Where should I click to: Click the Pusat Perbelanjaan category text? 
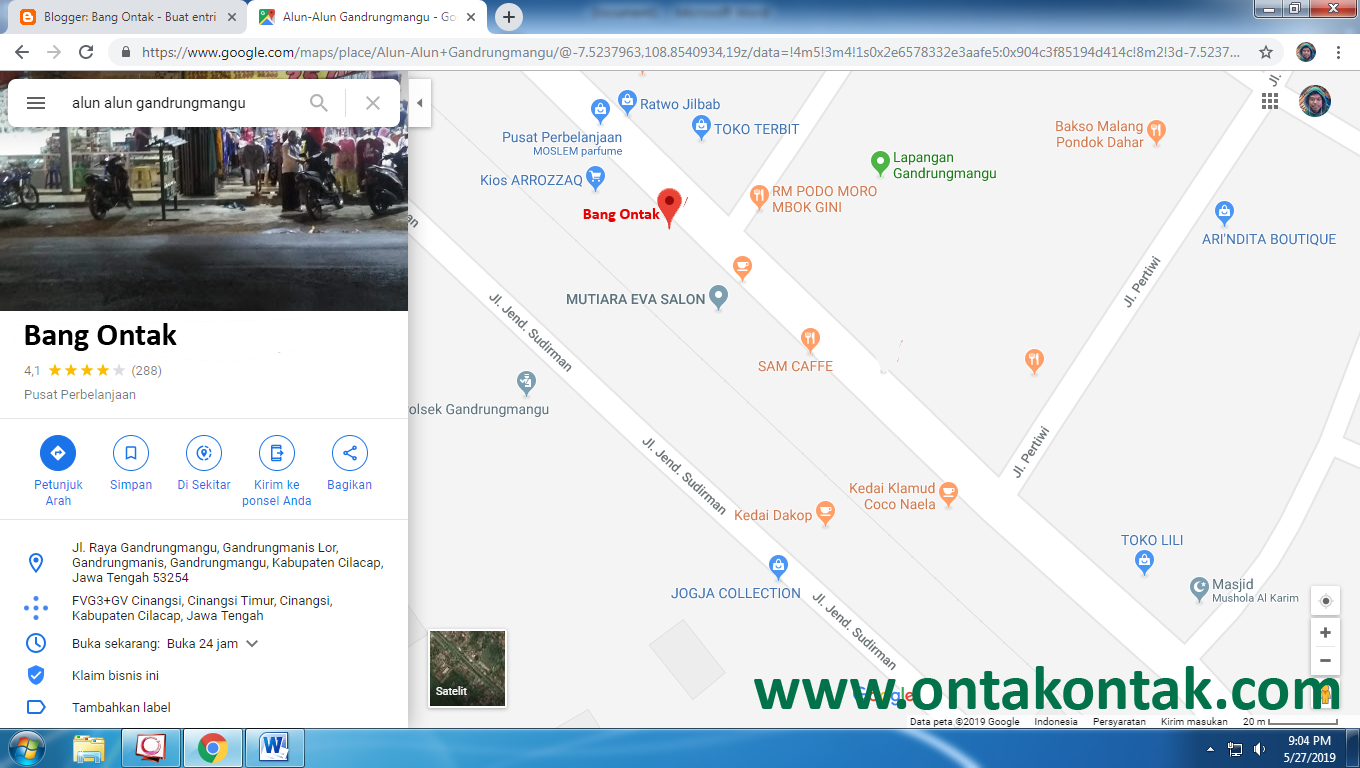pos(80,394)
